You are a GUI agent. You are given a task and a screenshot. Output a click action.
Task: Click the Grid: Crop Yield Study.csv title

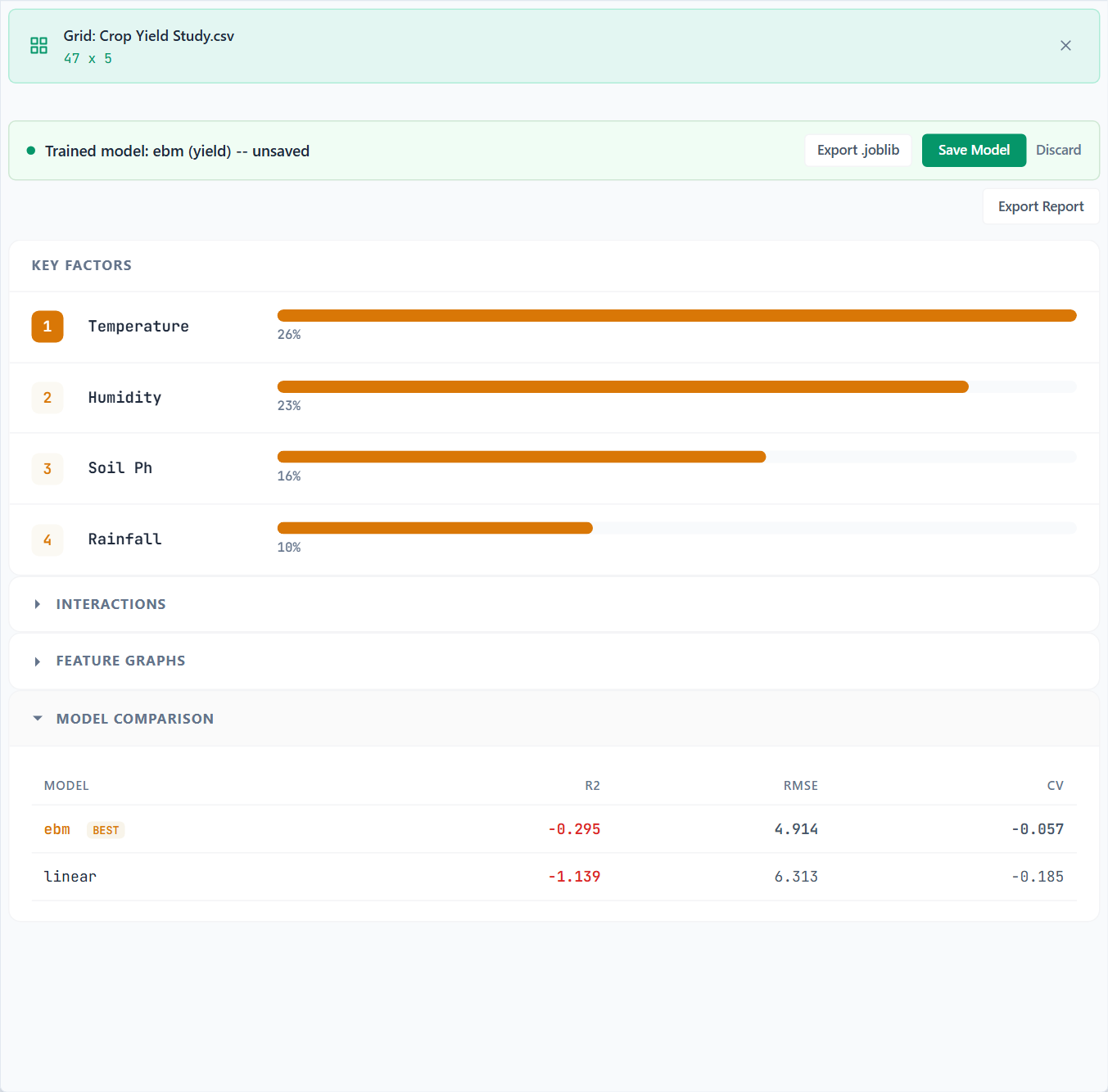149,36
